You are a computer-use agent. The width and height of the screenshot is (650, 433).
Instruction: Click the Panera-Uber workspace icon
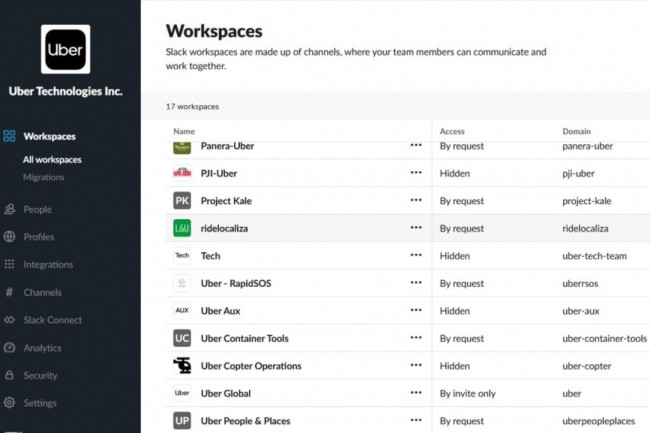[182, 147]
